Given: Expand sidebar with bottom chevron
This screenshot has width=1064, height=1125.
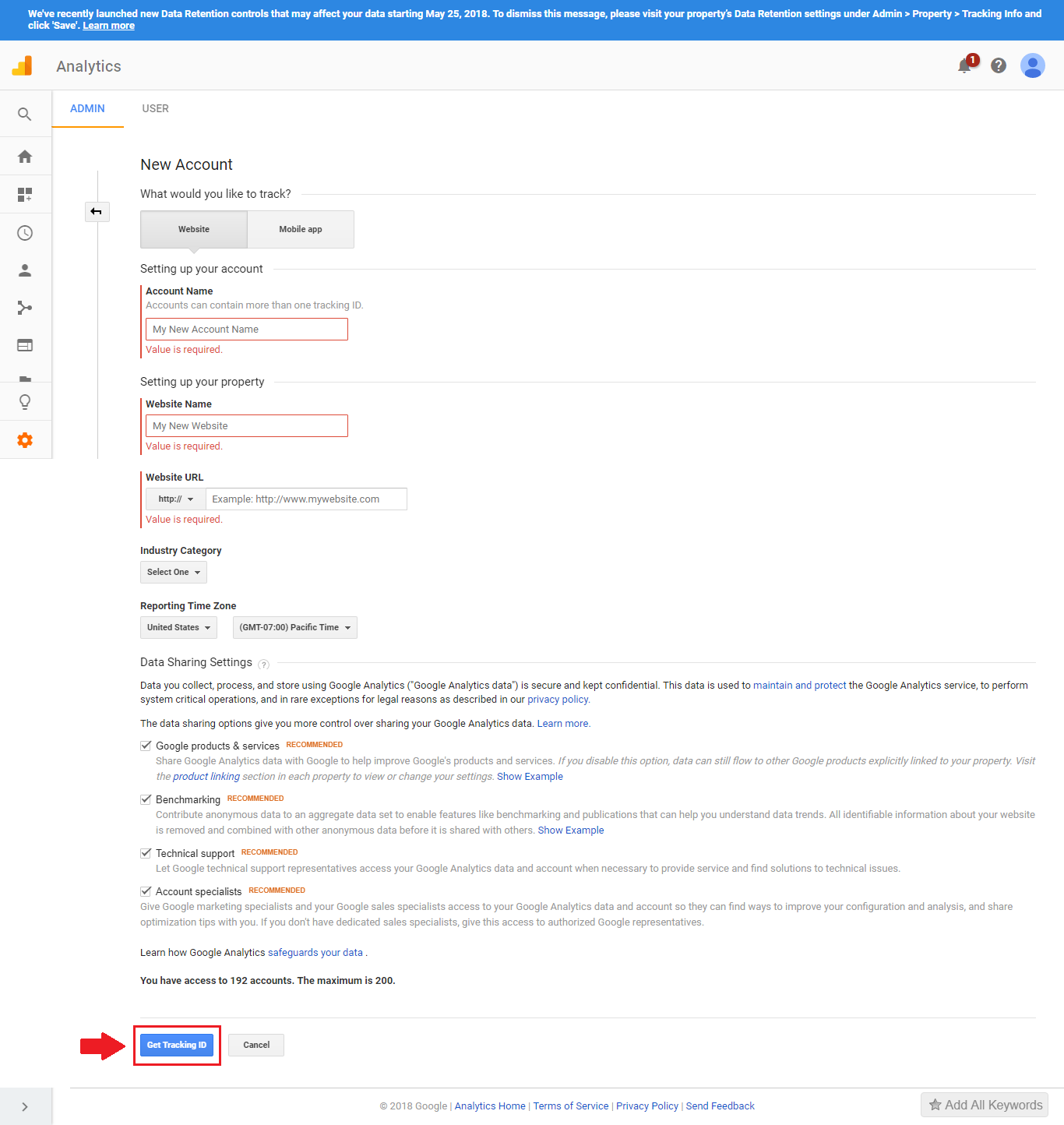Looking at the screenshot, I should [25, 1106].
